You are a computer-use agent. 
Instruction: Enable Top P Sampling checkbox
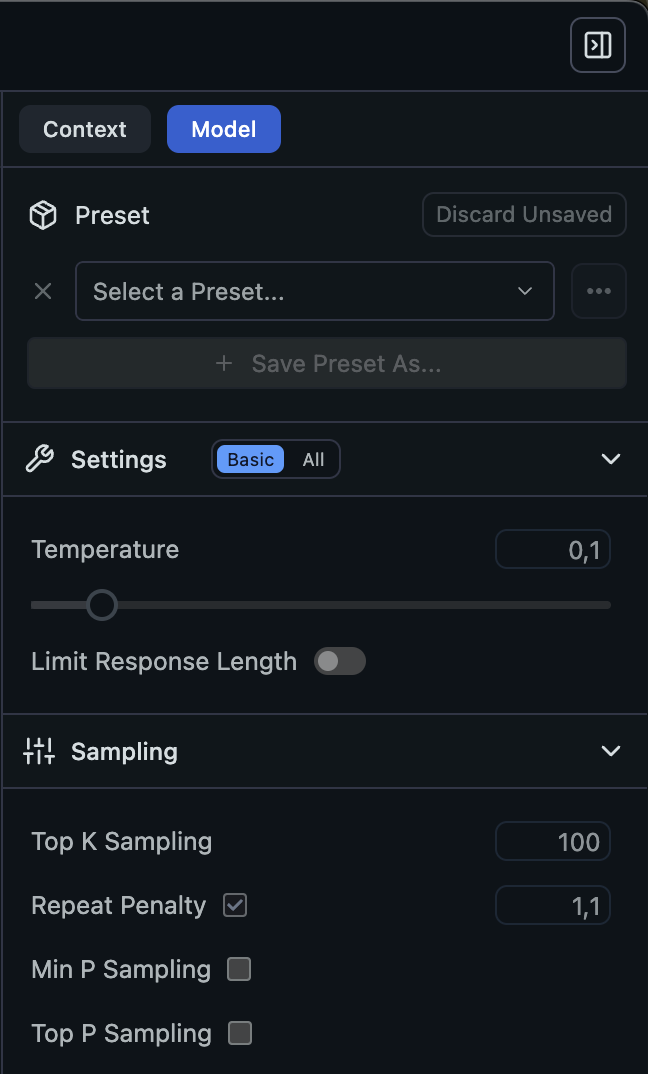[x=240, y=1033]
